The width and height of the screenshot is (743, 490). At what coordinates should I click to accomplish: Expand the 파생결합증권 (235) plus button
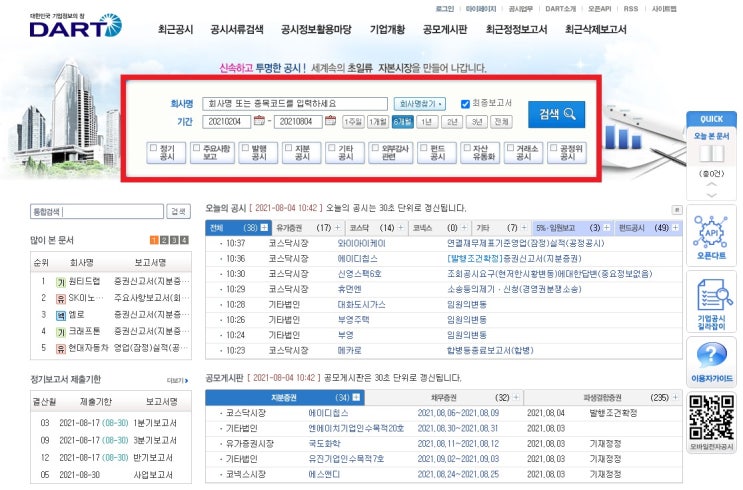pos(675,397)
